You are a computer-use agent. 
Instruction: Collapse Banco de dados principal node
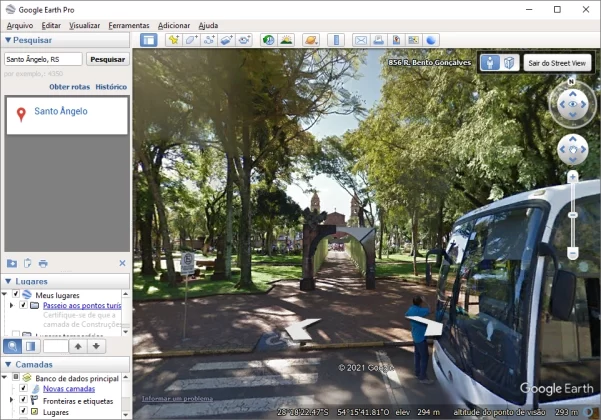pos(5,377)
